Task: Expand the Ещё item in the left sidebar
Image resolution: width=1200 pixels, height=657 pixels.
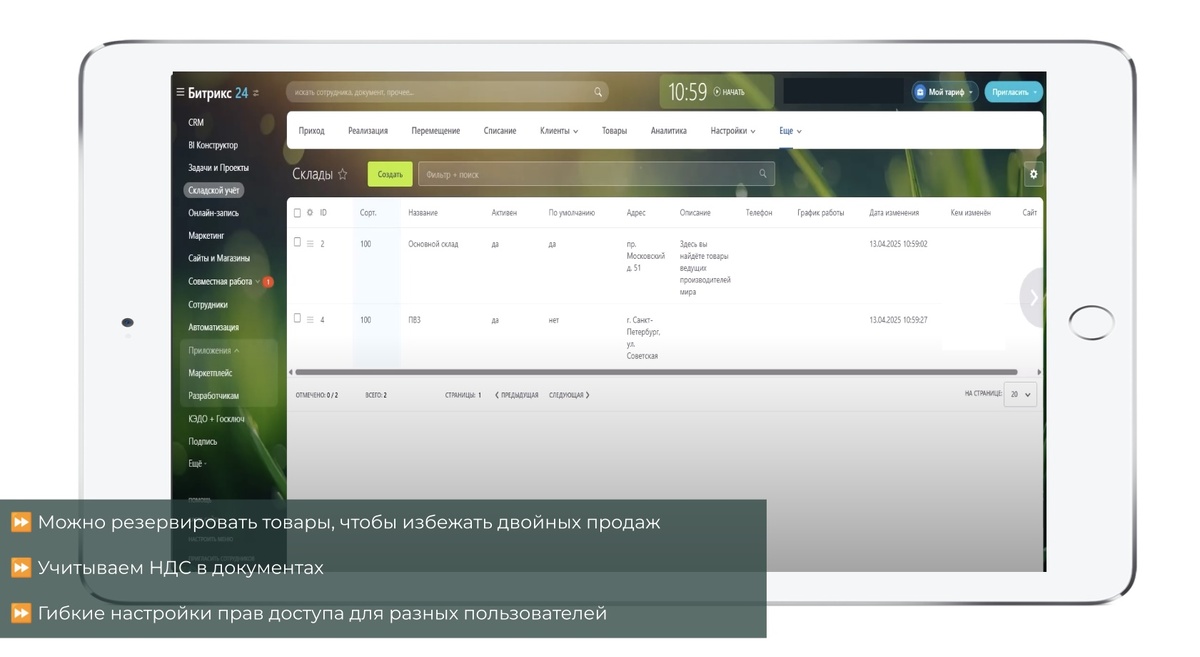Action: [197, 464]
